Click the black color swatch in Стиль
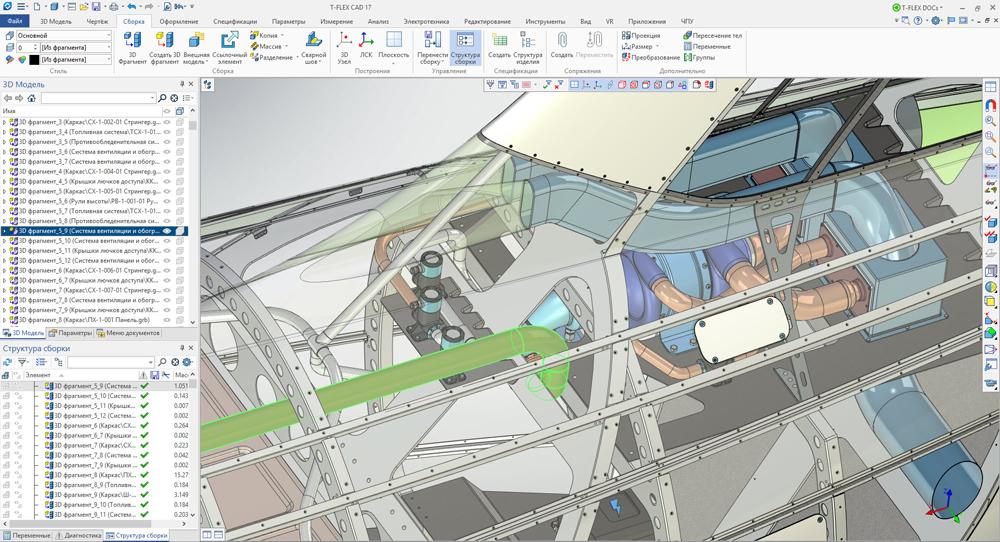Screen dimensions: 1000x542 [x=34, y=59]
